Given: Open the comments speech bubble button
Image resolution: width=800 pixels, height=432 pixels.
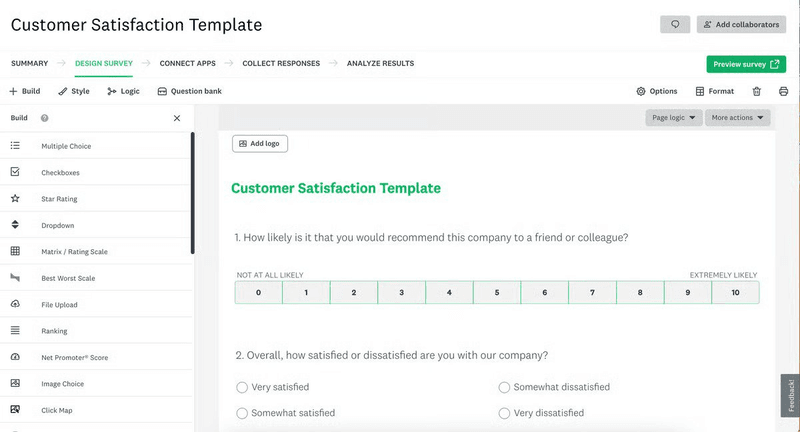Looking at the screenshot, I should point(674,24).
